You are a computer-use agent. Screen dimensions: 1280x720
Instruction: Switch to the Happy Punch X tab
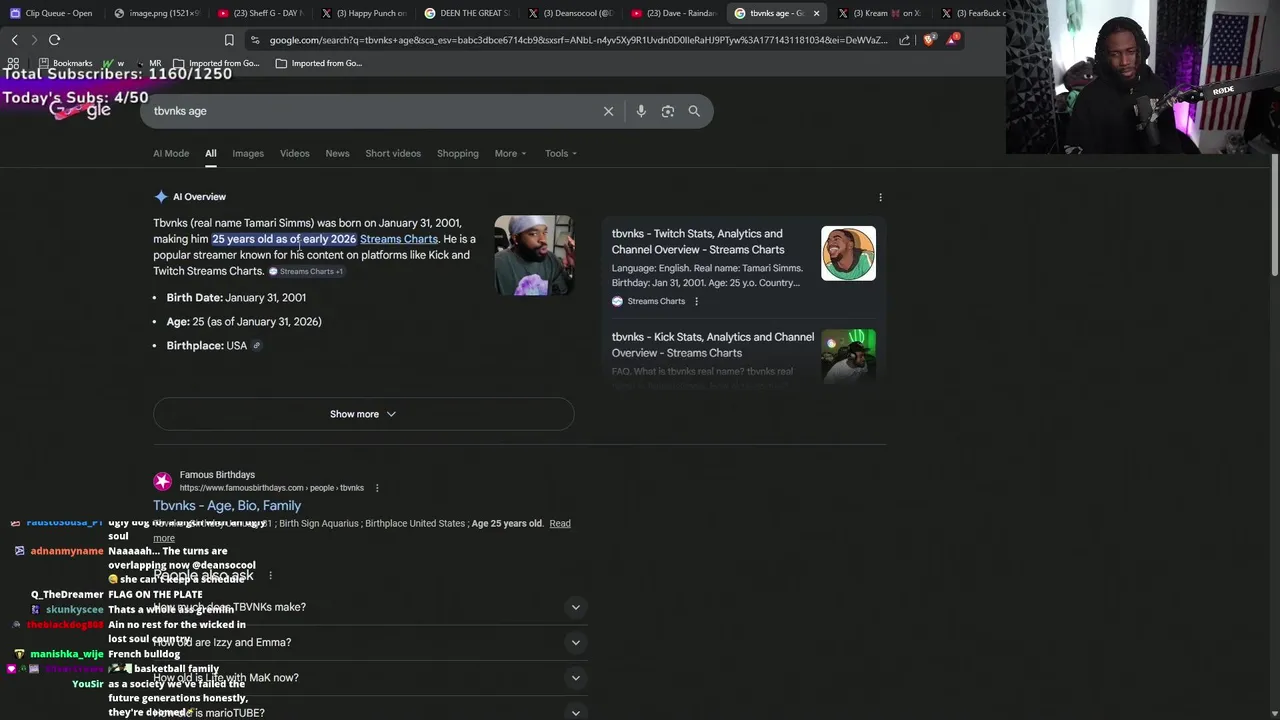pos(364,13)
